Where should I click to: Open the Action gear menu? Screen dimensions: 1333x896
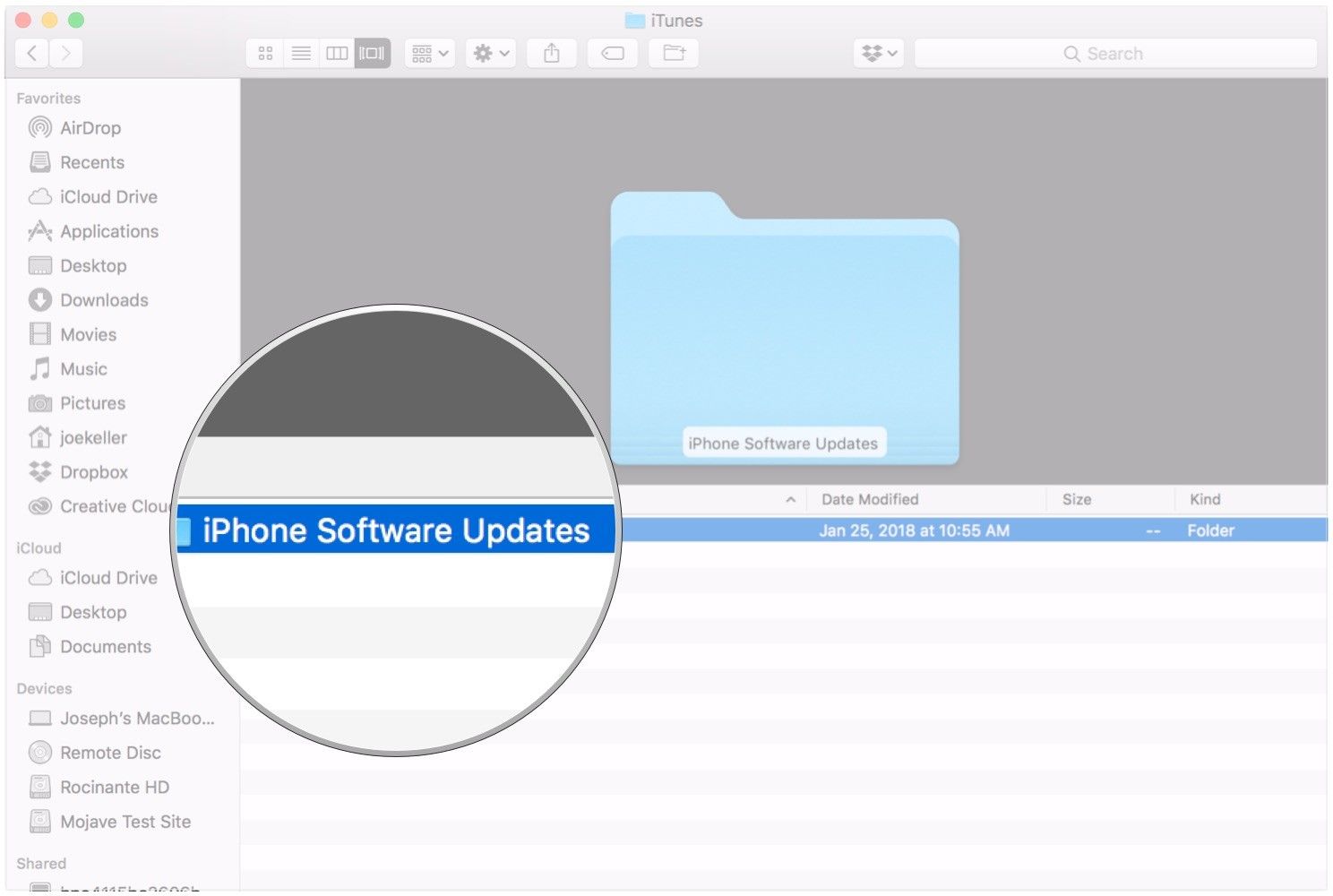490,53
